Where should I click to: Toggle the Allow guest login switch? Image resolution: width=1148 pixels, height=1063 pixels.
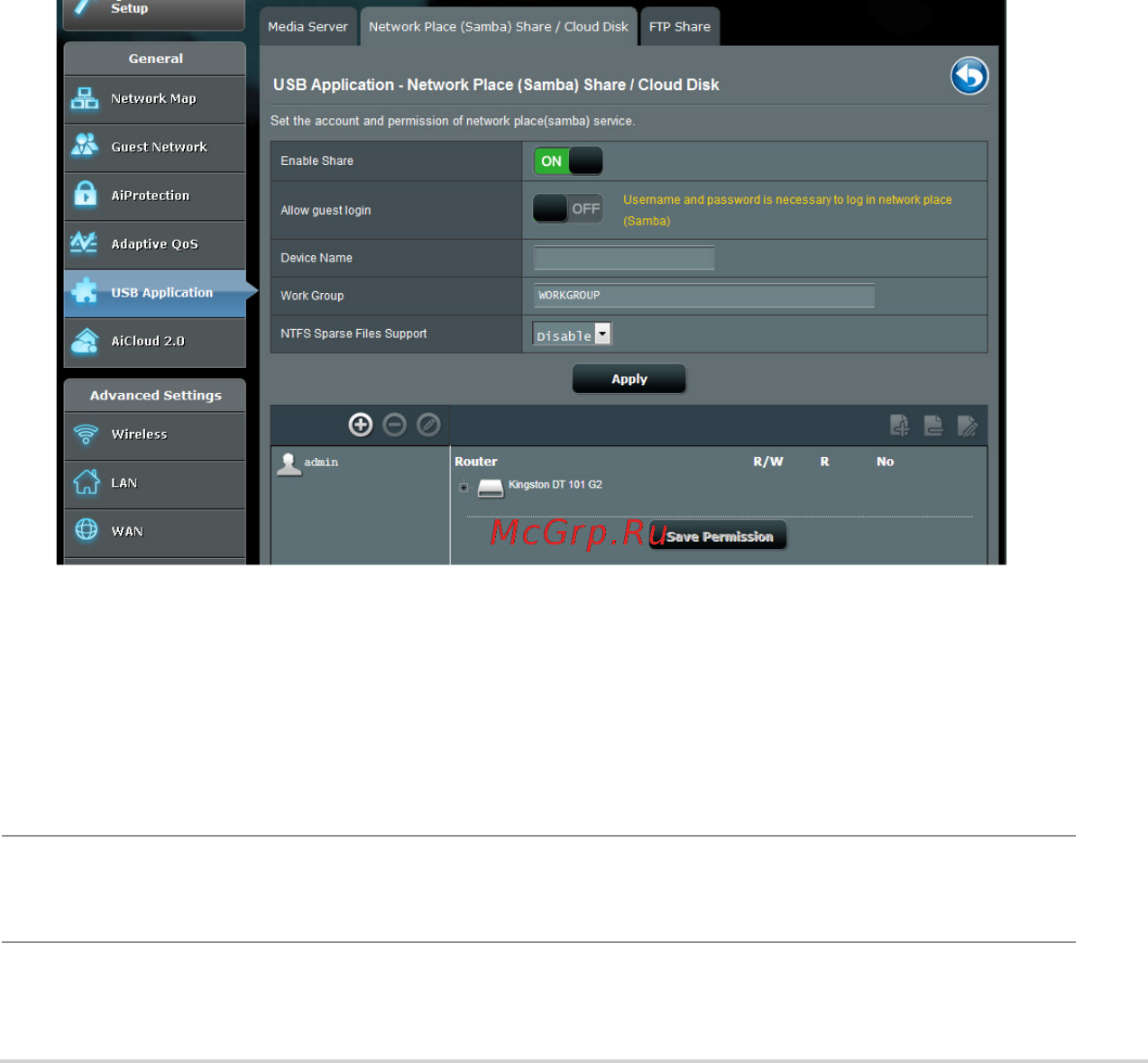click(568, 209)
